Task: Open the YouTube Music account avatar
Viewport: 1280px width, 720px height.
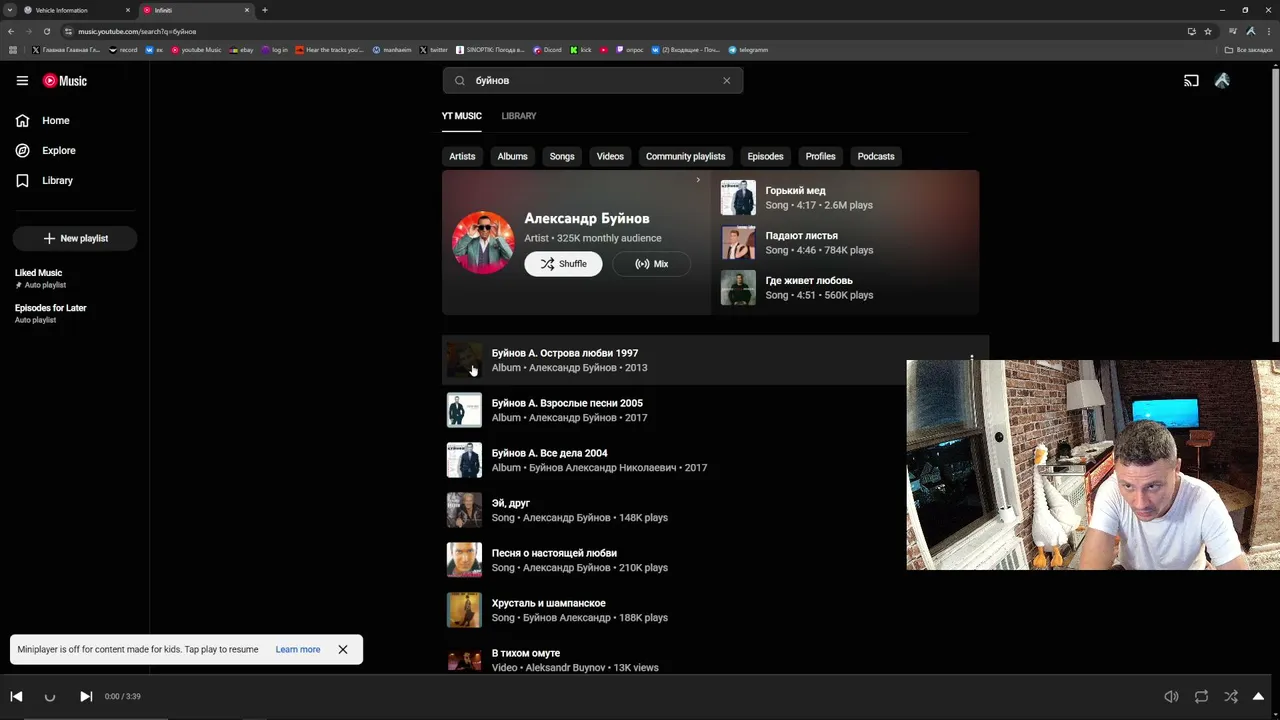Action: click(x=1222, y=81)
